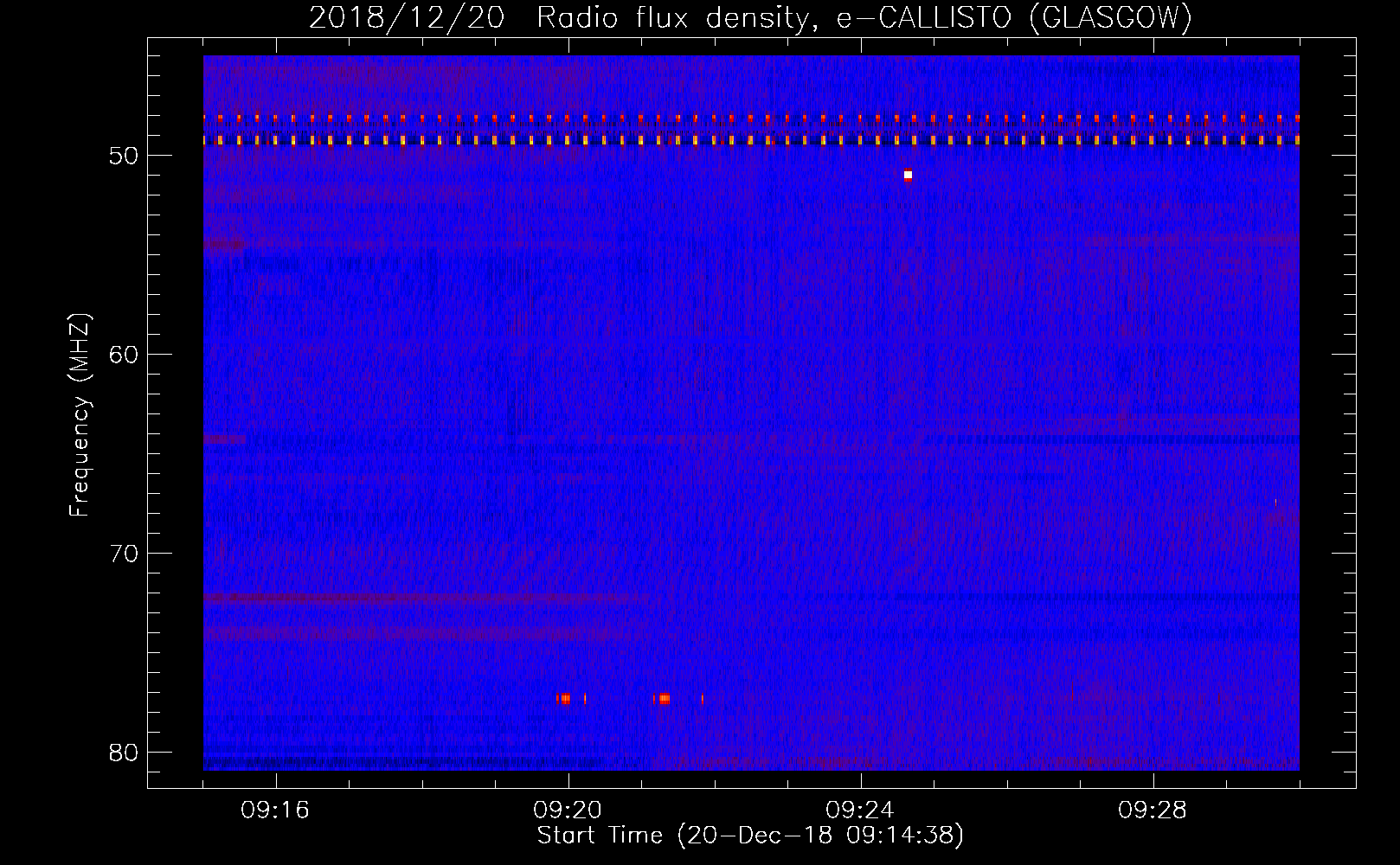Click the 70 MHz frequency tick label
The image size is (1400, 865).
(x=124, y=554)
